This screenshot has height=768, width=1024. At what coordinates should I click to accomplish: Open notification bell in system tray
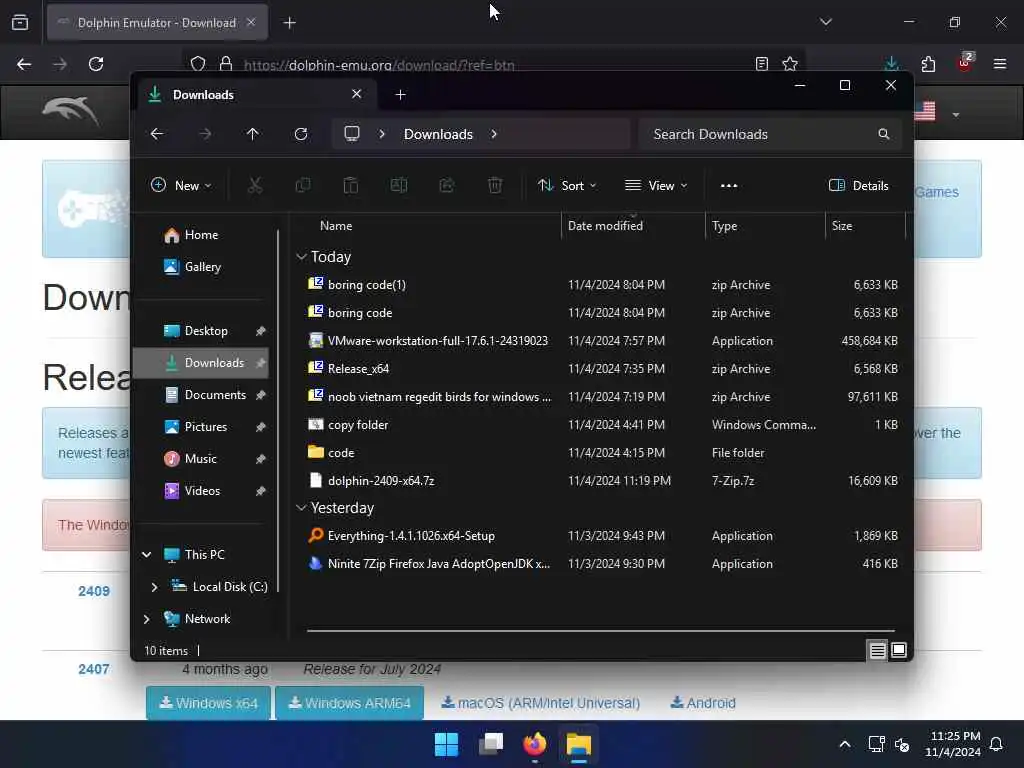(997, 744)
